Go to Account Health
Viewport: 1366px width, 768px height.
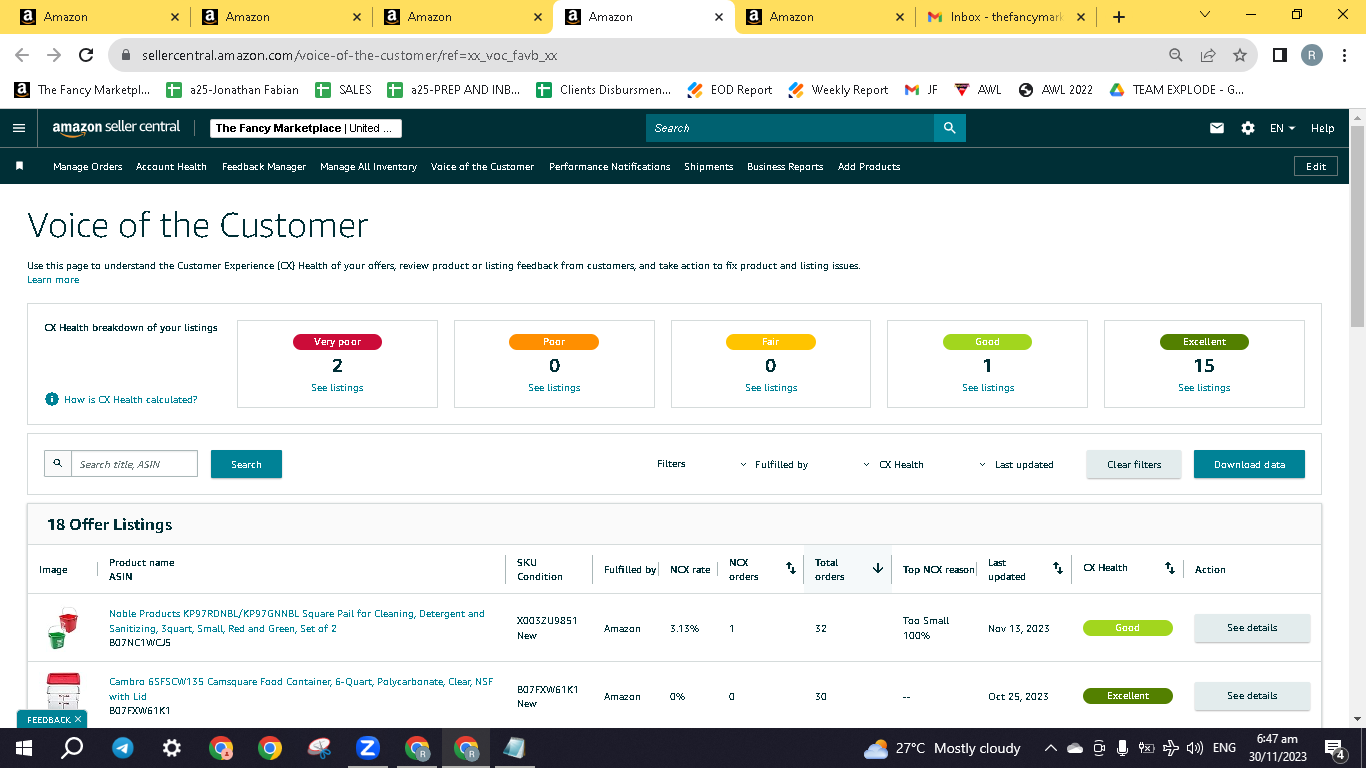(171, 167)
